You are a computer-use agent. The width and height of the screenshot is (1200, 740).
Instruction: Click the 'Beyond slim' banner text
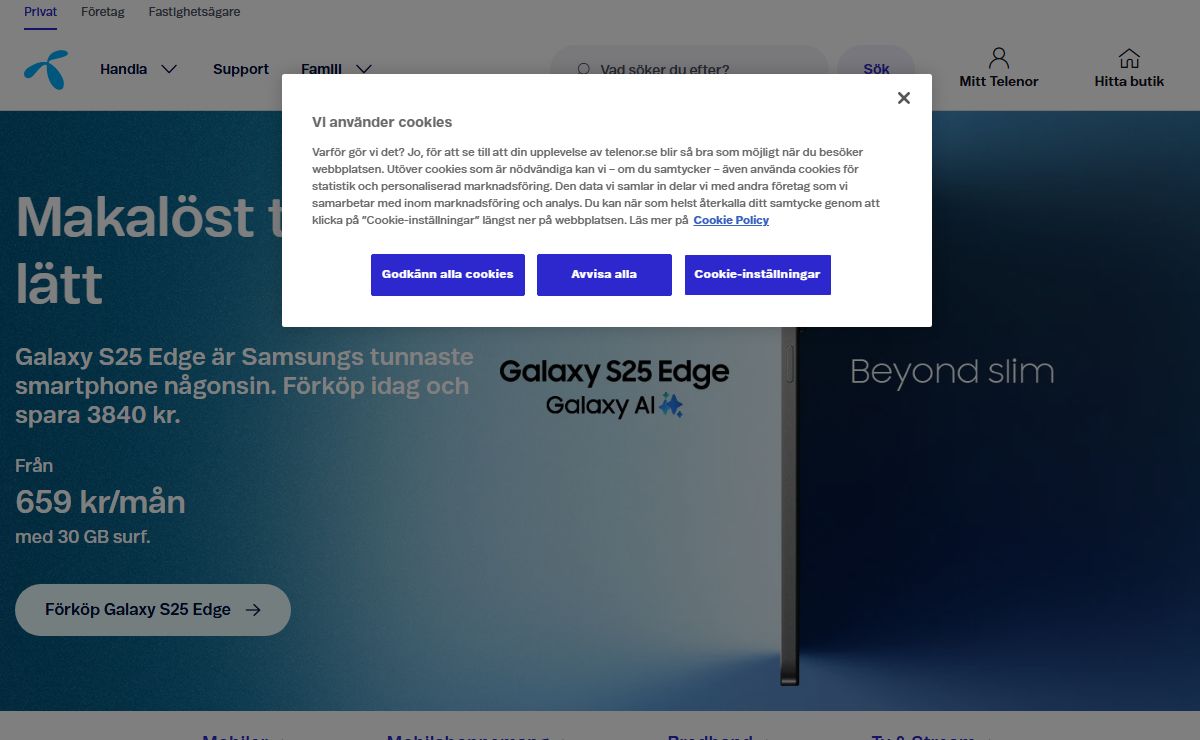tap(952, 372)
